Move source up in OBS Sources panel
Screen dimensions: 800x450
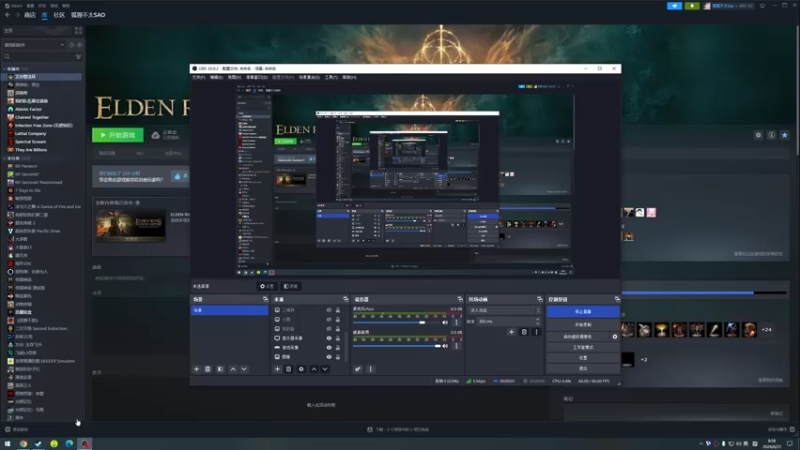coord(314,369)
